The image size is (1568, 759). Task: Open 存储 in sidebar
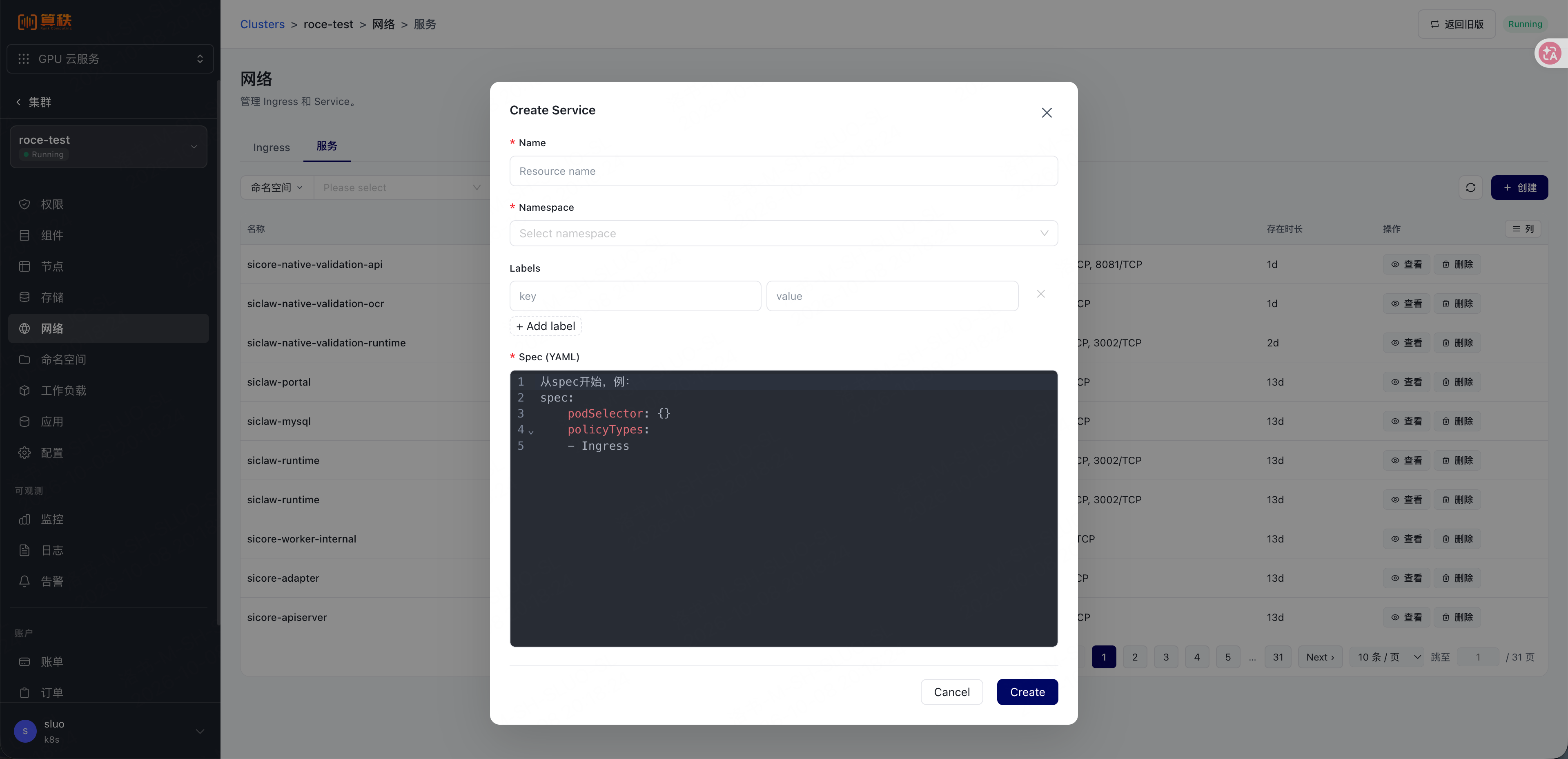(108, 297)
